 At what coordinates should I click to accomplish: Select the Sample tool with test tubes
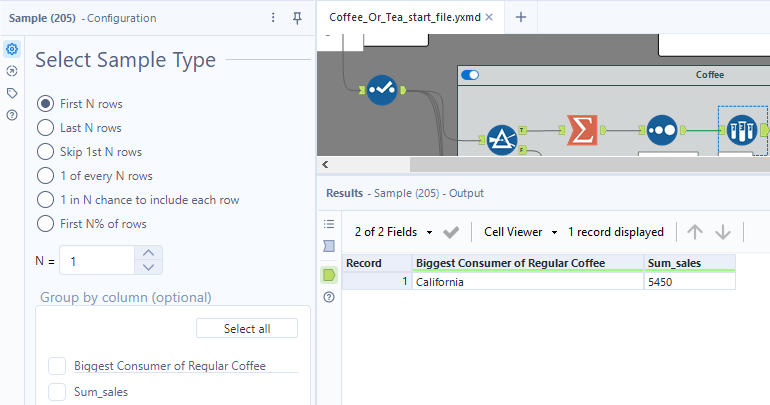(742, 130)
